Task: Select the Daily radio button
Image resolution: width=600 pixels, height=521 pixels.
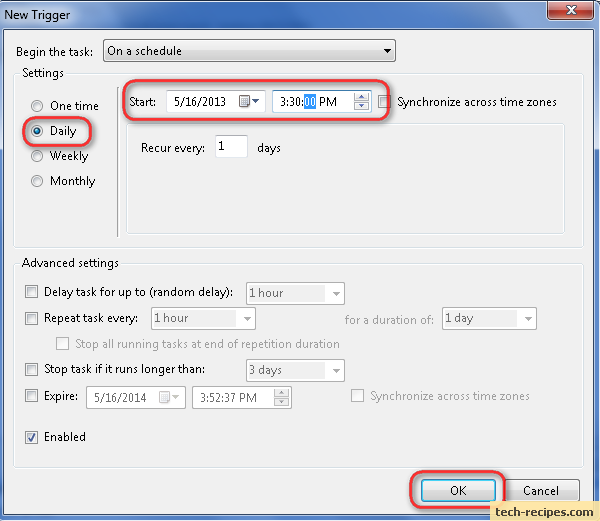Action: [37, 131]
